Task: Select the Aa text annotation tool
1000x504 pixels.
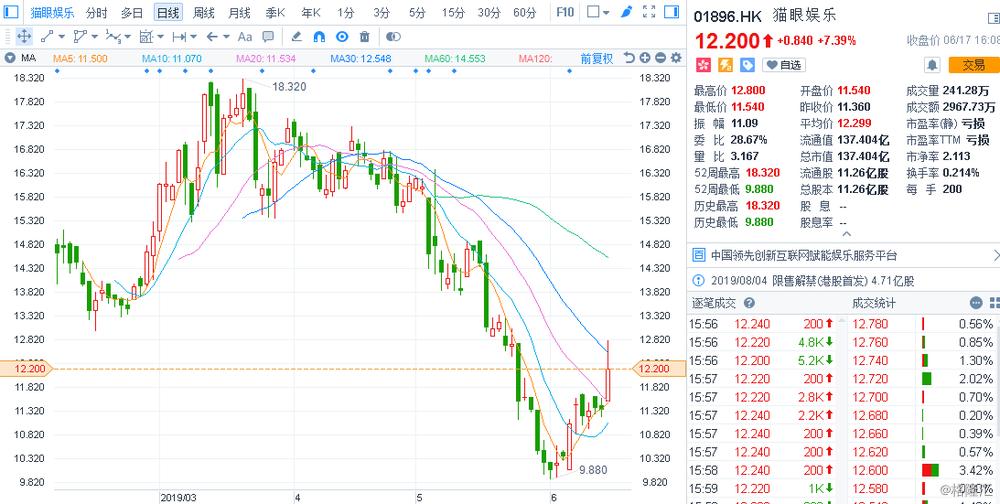Action: pos(245,36)
